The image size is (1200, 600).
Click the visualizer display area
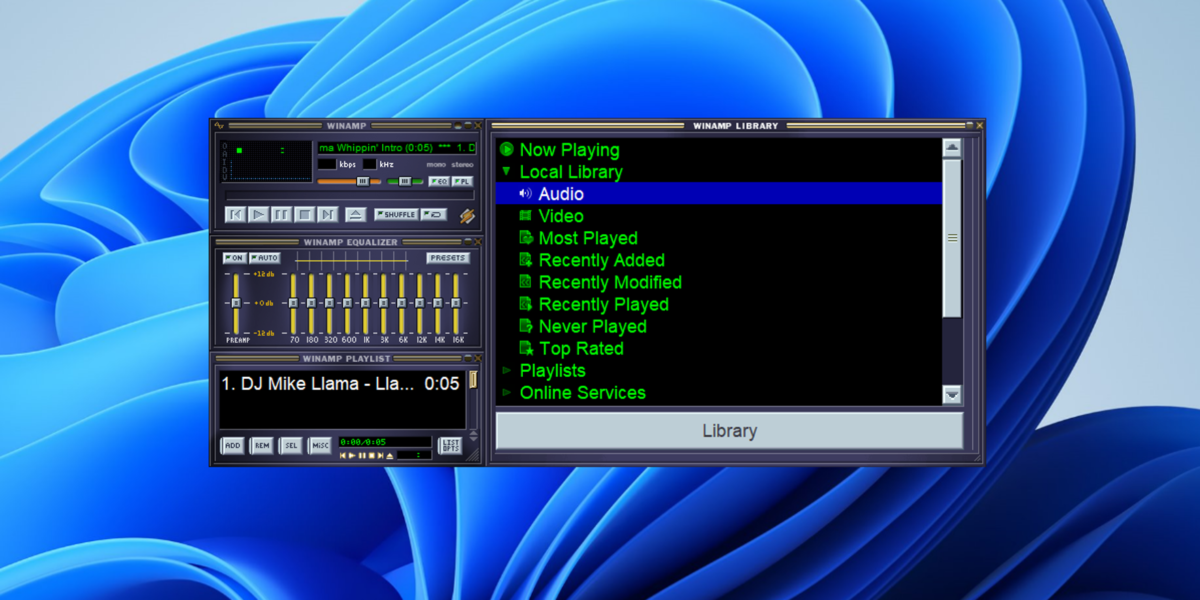click(266, 161)
